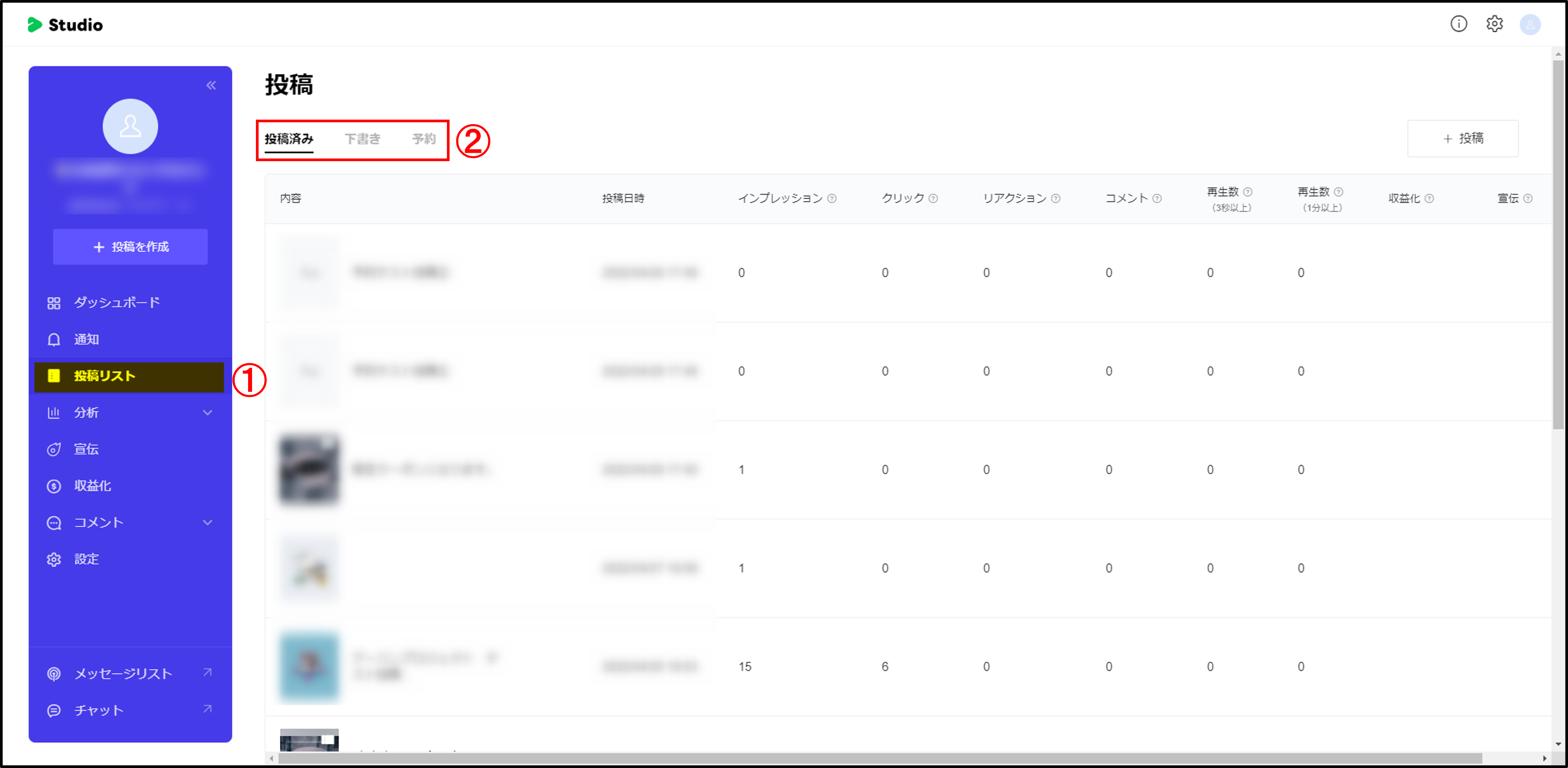
Task: Click the help icon next to 再生数 (1分以上)
Action: (1338, 192)
